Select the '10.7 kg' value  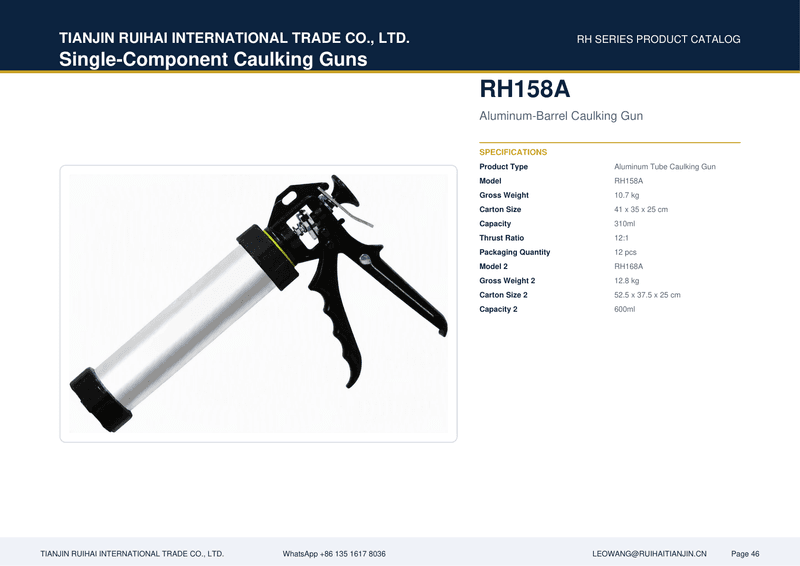[627, 195]
